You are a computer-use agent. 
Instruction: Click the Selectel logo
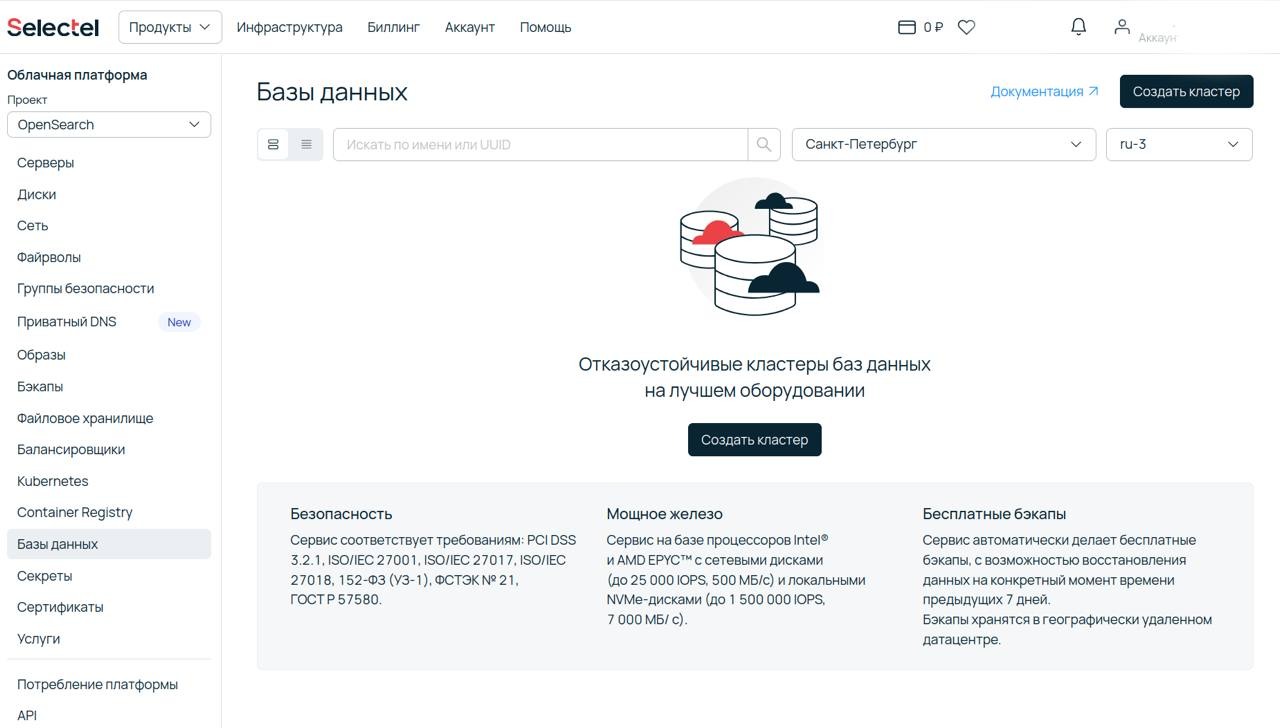(x=52, y=27)
